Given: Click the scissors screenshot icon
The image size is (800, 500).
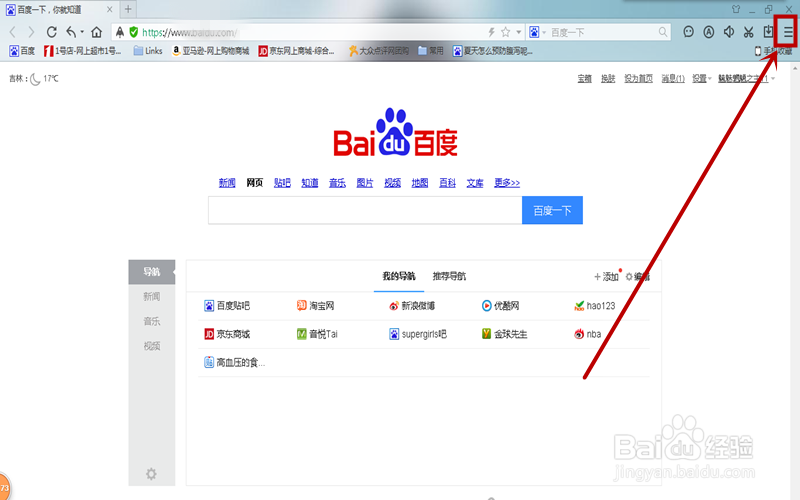Looking at the screenshot, I should coord(748,32).
